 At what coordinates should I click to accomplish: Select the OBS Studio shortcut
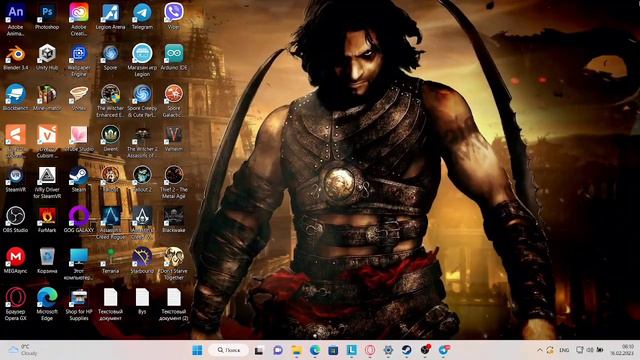click(16, 220)
